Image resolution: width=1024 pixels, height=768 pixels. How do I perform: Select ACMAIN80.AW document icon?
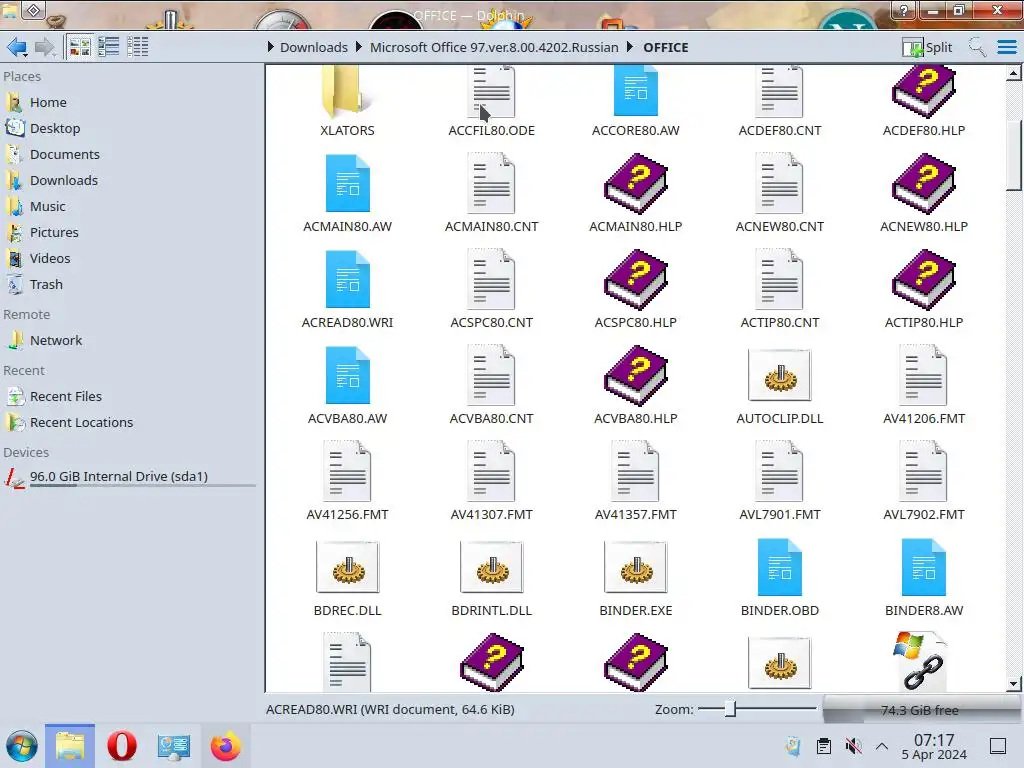[348, 184]
